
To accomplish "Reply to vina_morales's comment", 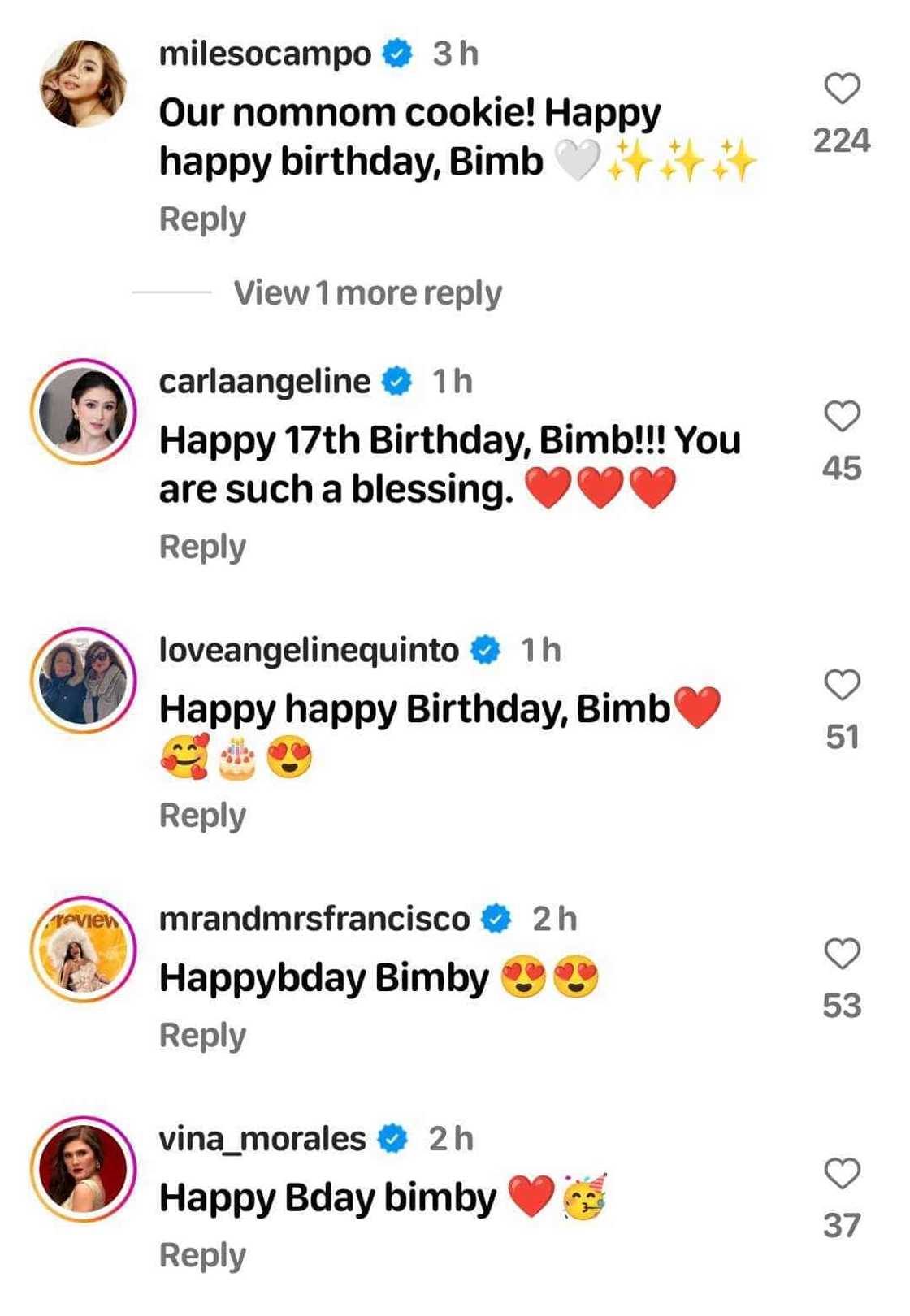I will pos(202,1256).
